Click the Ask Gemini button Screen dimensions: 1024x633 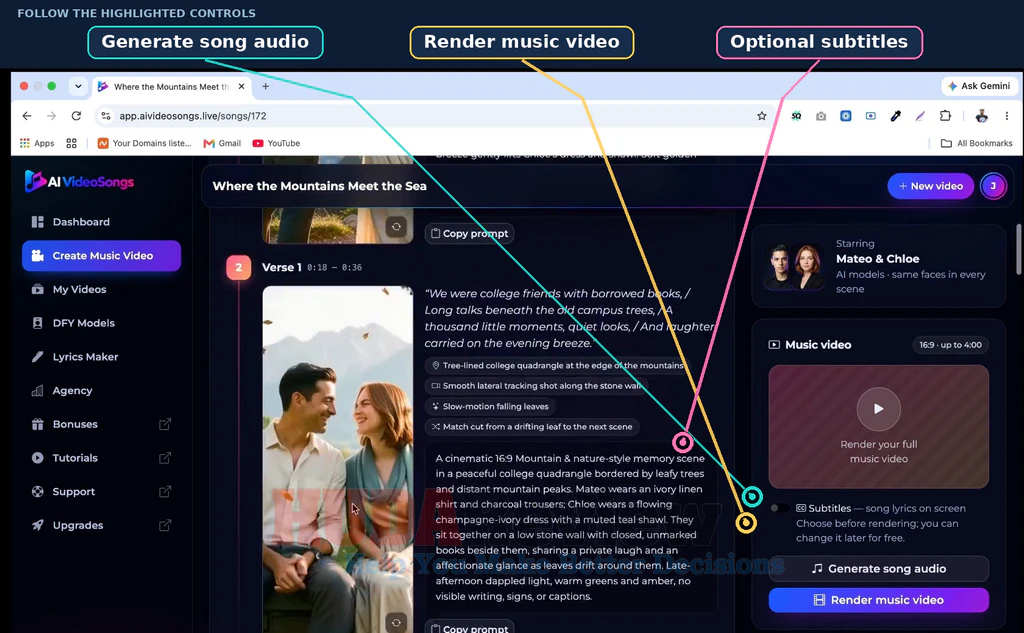tap(979, 86)
